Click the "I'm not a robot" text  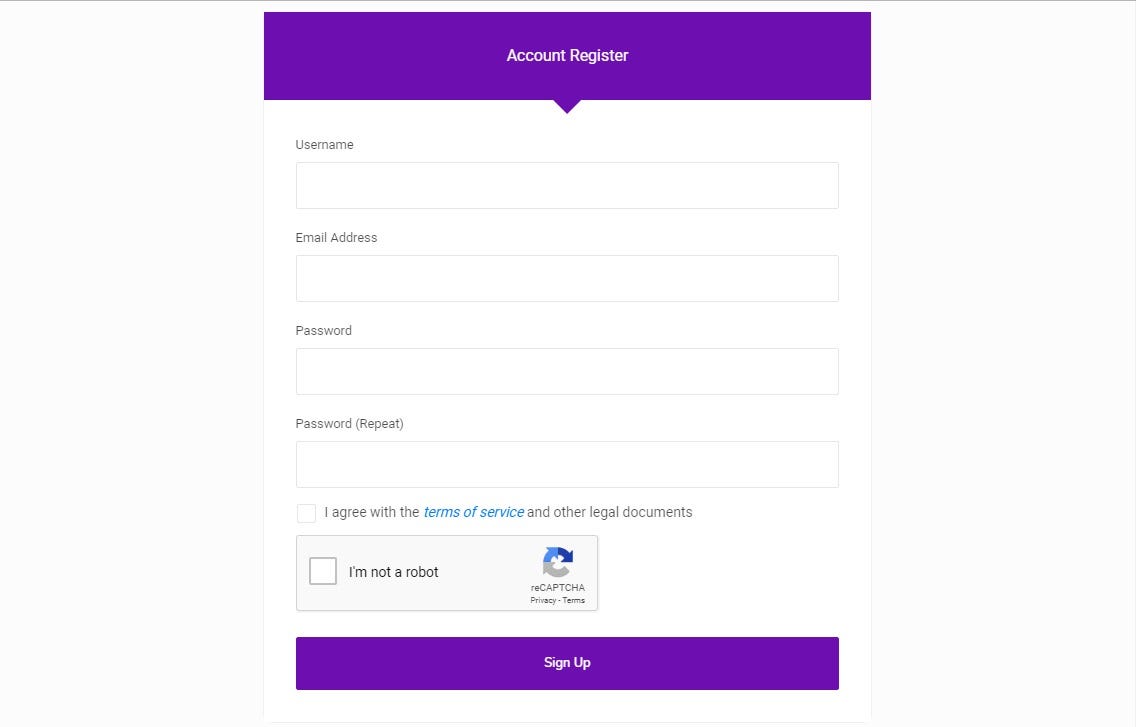[393, 571]
